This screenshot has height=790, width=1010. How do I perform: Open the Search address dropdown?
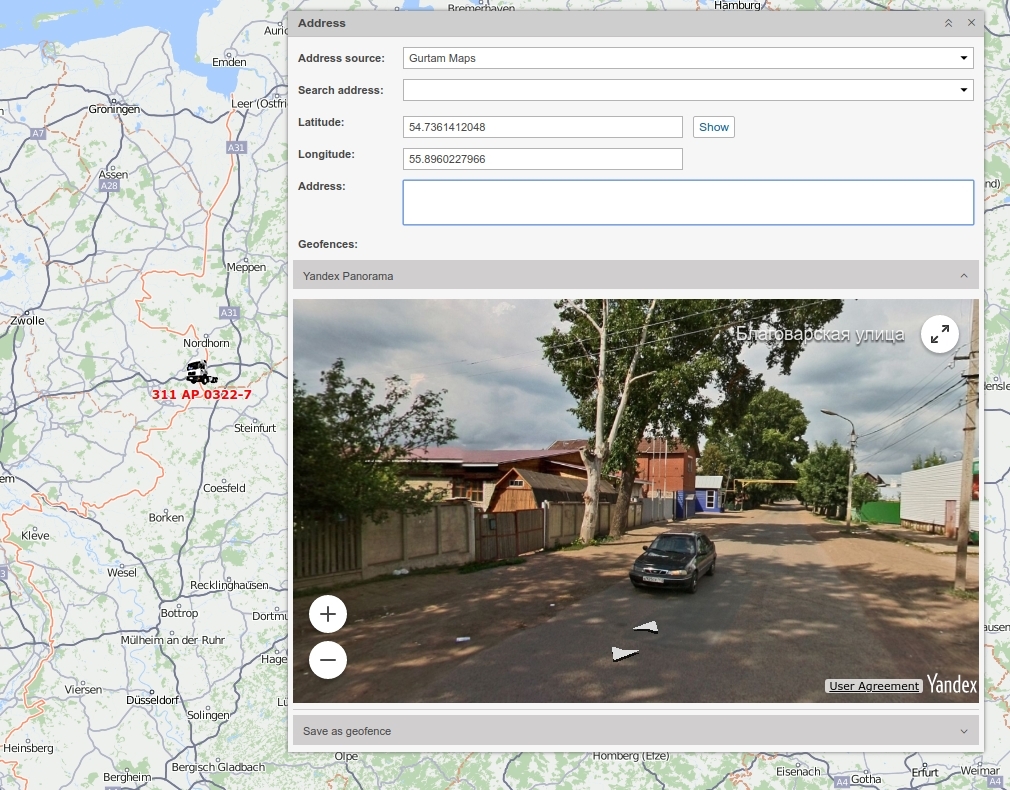[963, 90]
